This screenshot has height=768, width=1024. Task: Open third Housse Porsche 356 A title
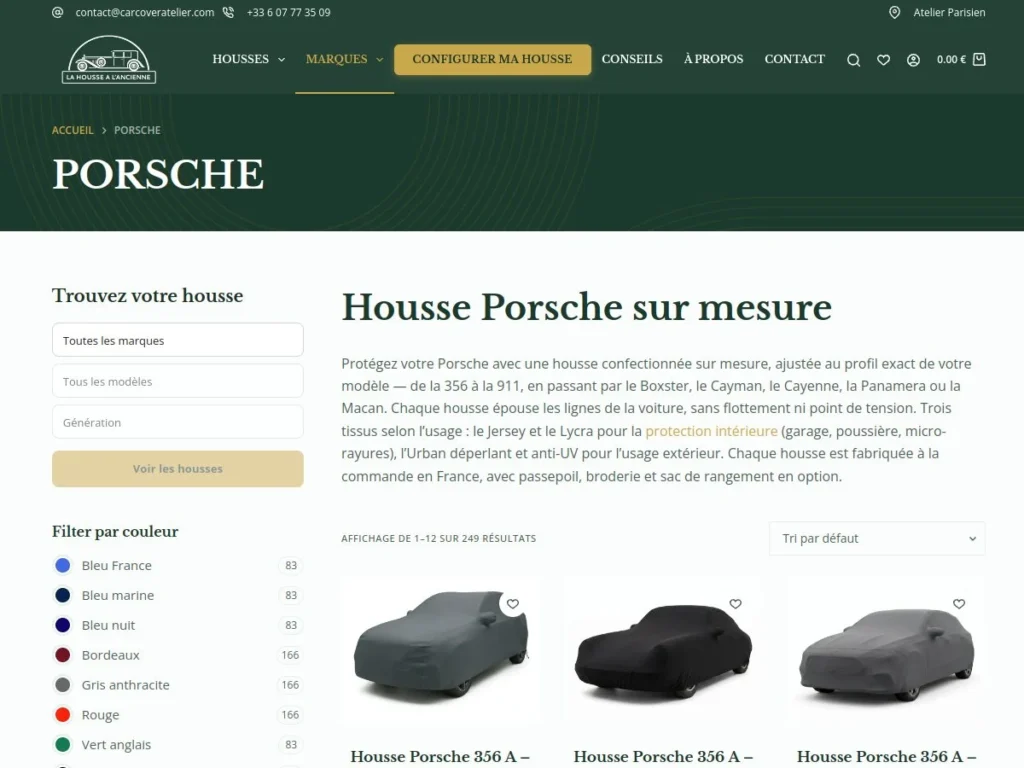pyautogui.click(x=887, y=756)
